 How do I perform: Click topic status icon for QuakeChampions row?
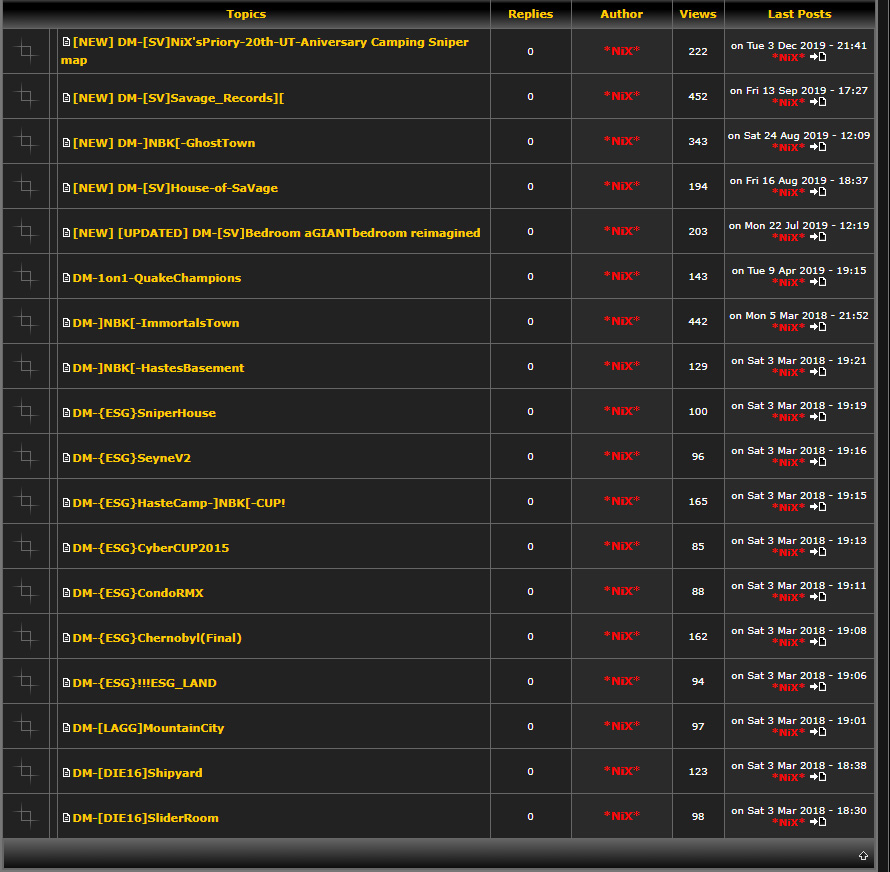26,276
